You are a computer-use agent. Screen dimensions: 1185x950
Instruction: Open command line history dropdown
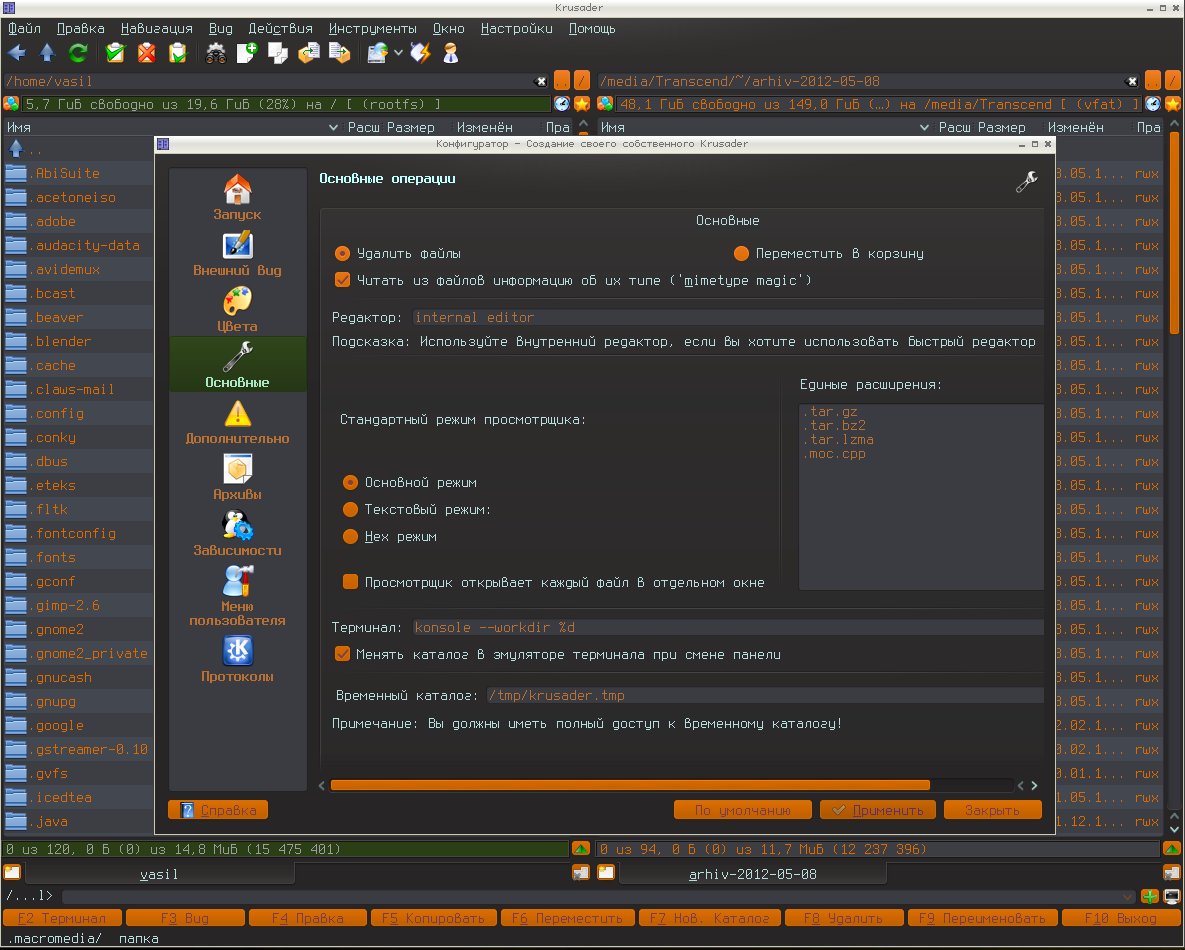coord(1128,897)
